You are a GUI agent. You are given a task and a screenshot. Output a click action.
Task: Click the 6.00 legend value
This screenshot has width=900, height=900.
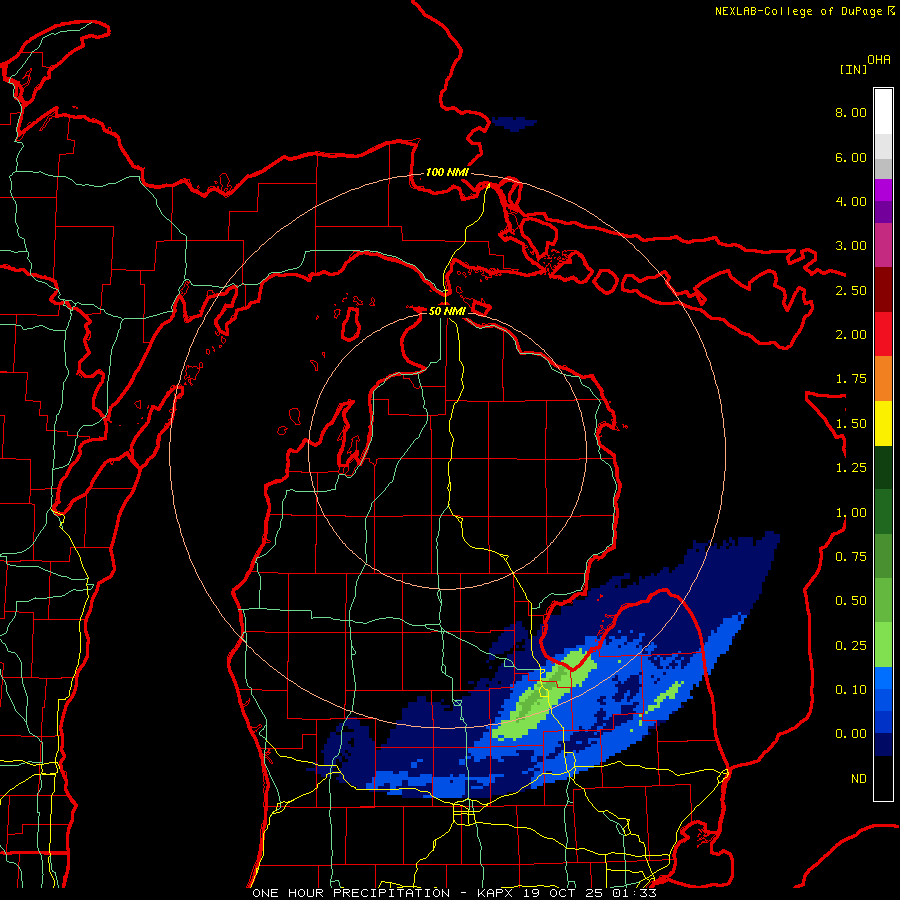point(851,157)
